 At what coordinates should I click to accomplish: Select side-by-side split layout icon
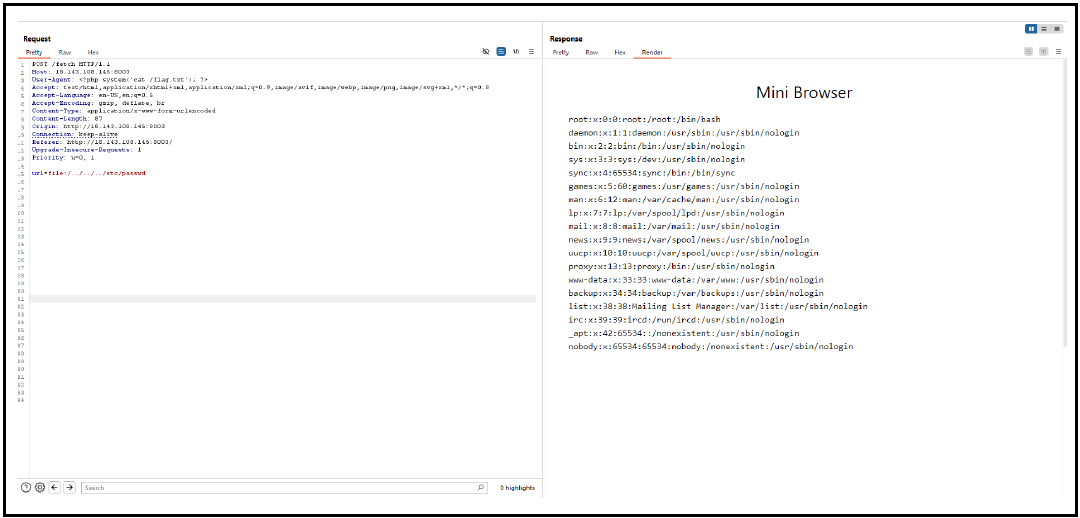1031,29
